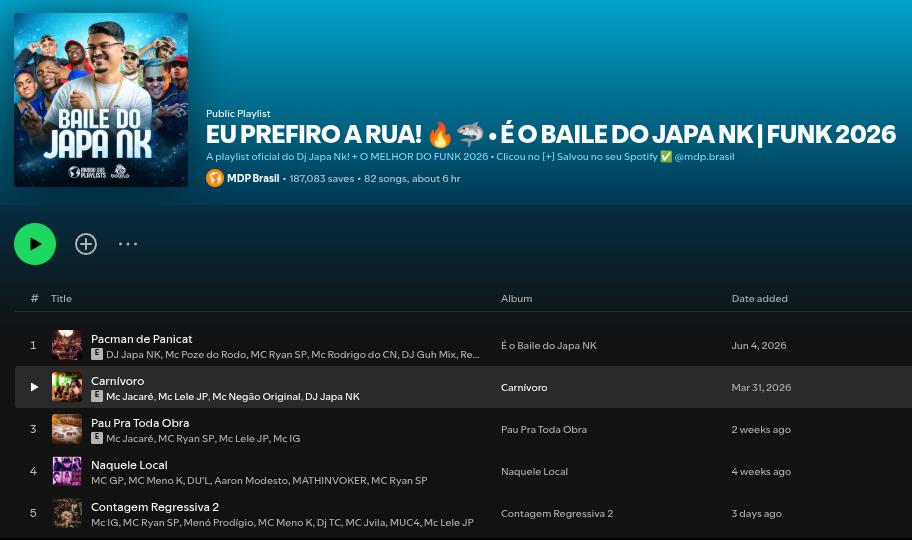Click track number 3 for Pau Pra Toda Obra

(x=33, y=429)
